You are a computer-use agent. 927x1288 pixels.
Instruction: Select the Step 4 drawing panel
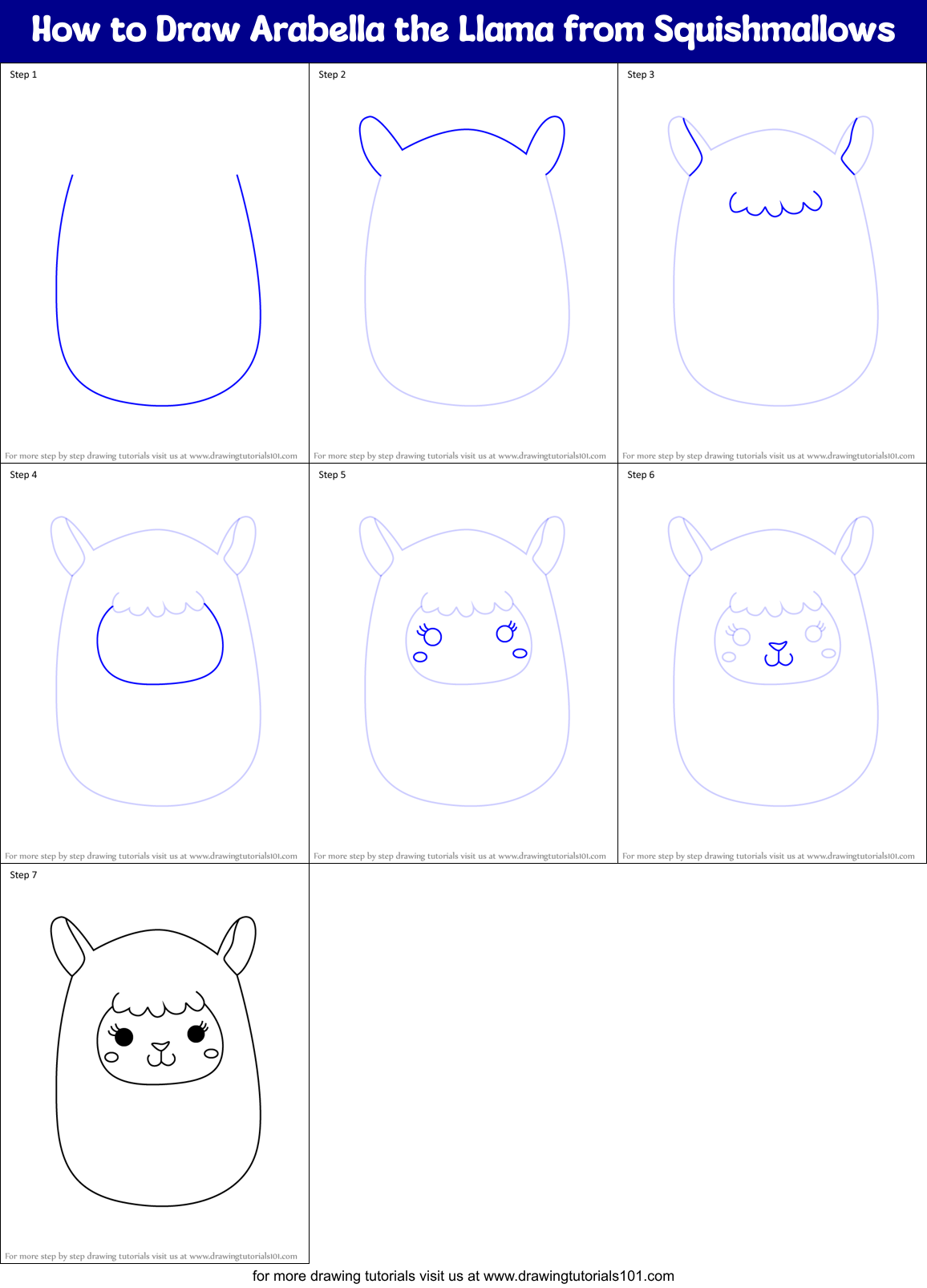click(155, 663)
